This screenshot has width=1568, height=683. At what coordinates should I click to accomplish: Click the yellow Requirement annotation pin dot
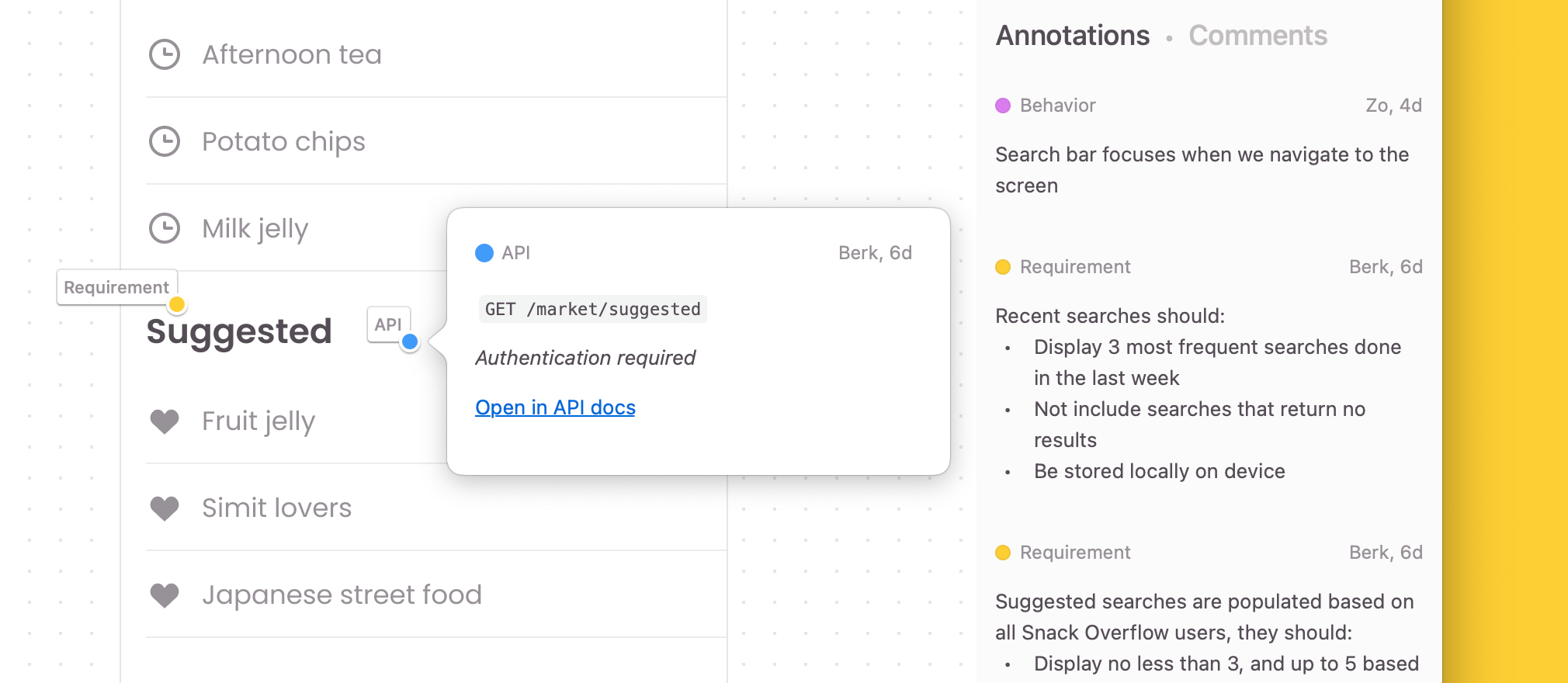pyautogui.click(x=177, y=304)
